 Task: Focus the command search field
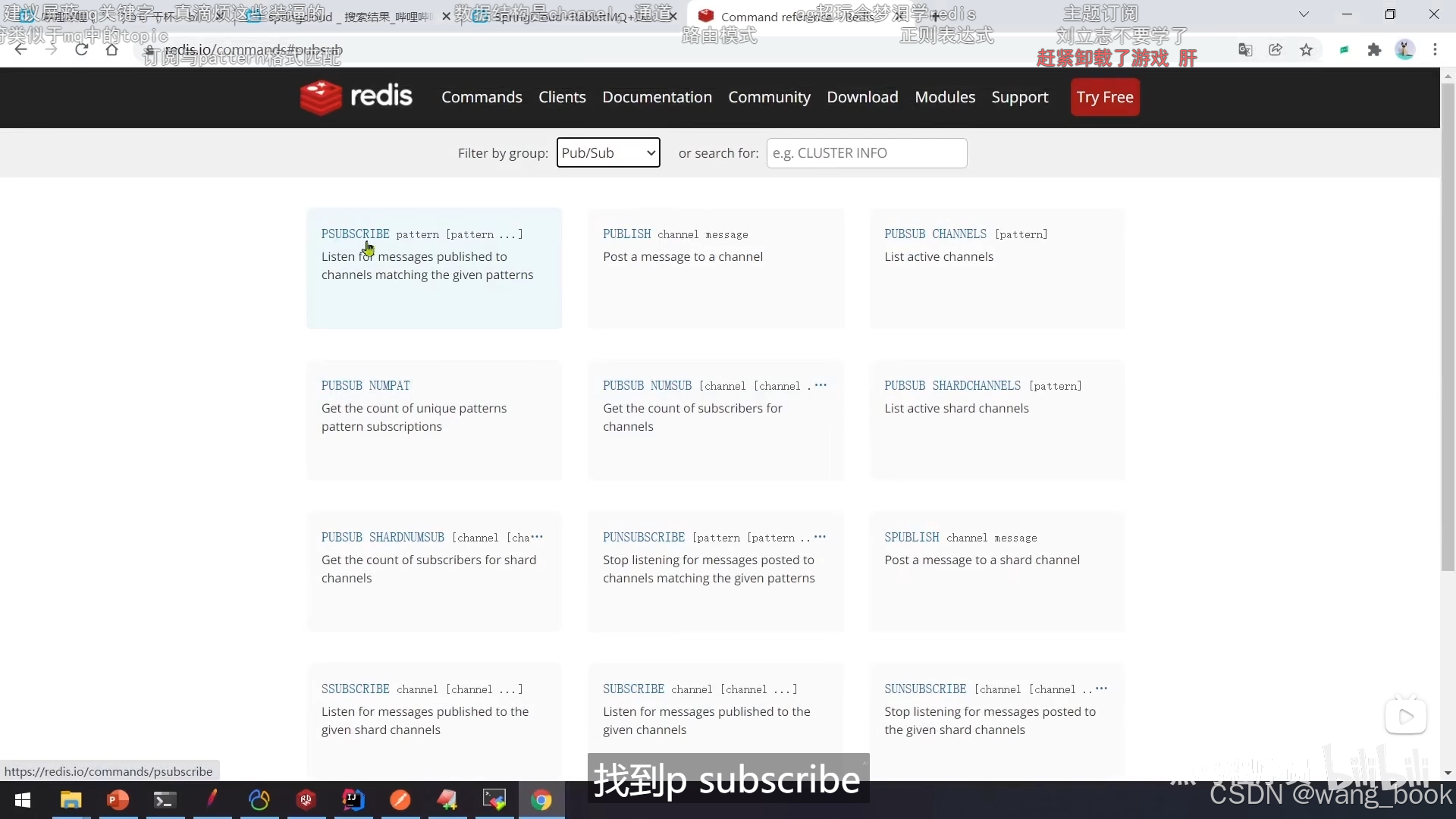867,152
